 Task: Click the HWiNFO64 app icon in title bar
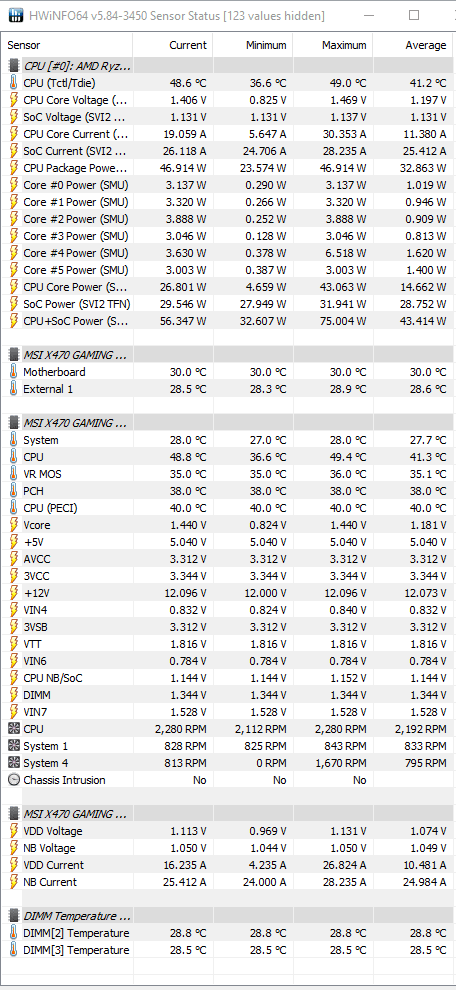pos(16,15)
